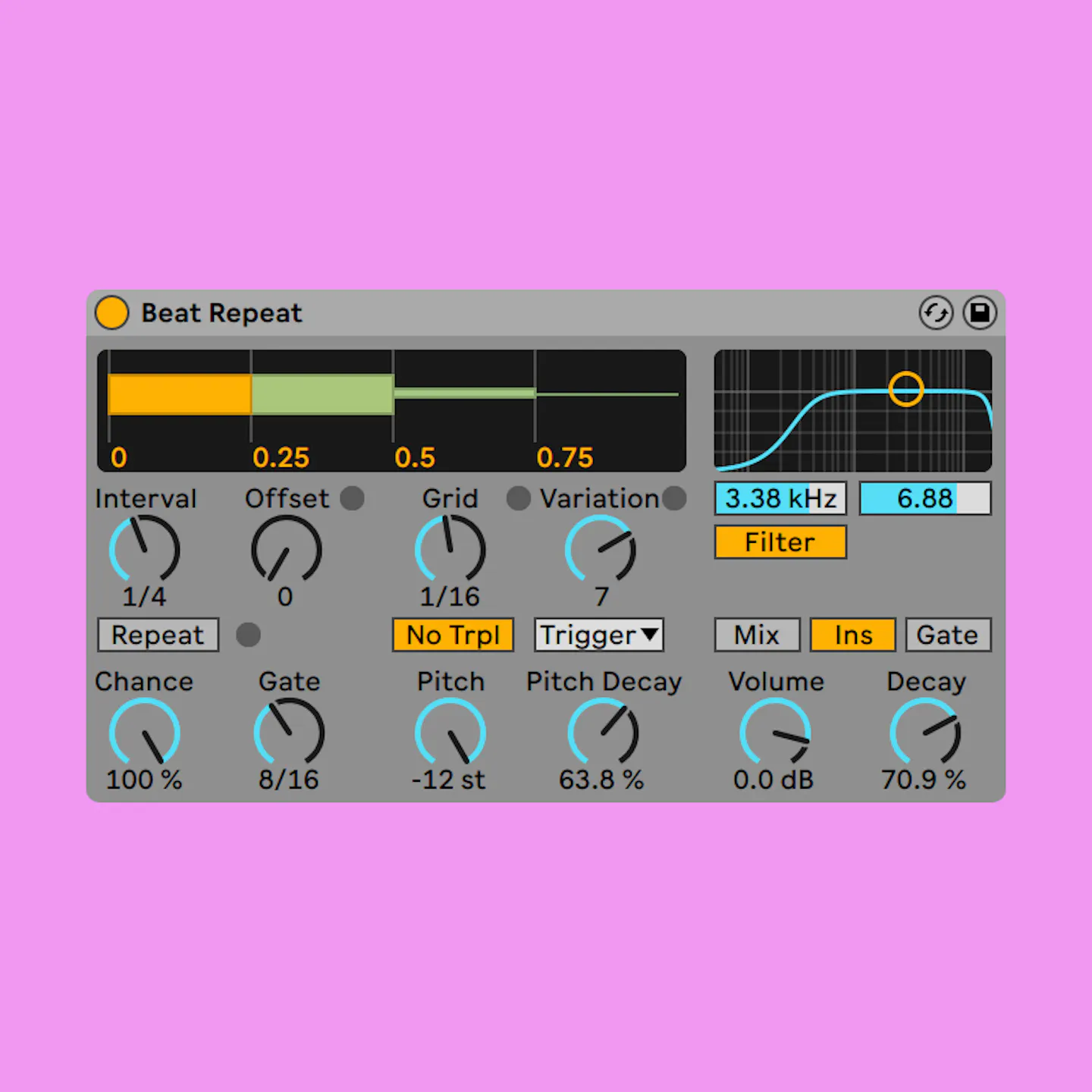This screenshot has width=1092, height=1092.
Task: Click the -12 st pitch value
Action: click(448, 780)
